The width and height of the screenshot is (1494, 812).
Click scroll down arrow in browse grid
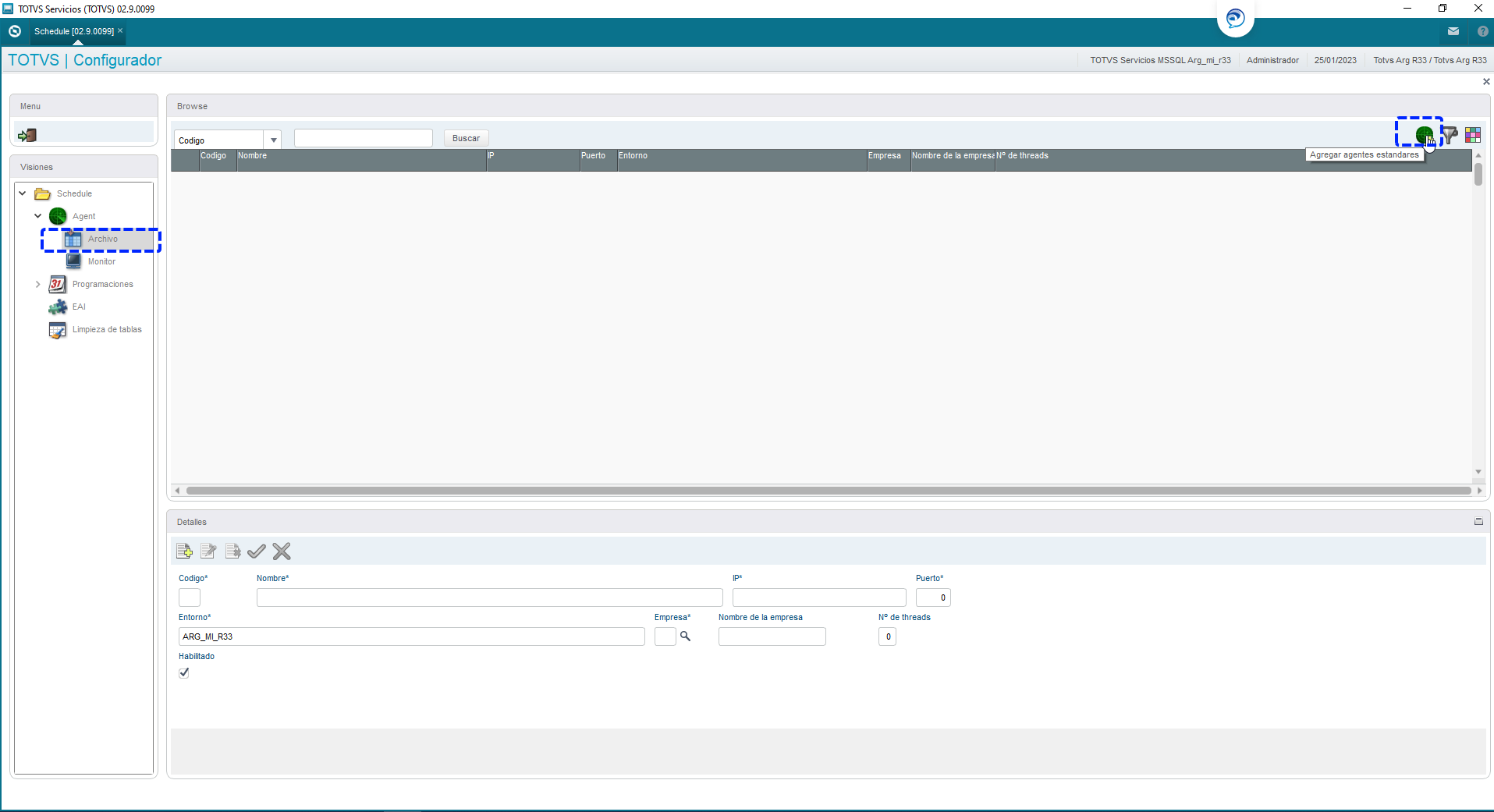click(1478, 472)
